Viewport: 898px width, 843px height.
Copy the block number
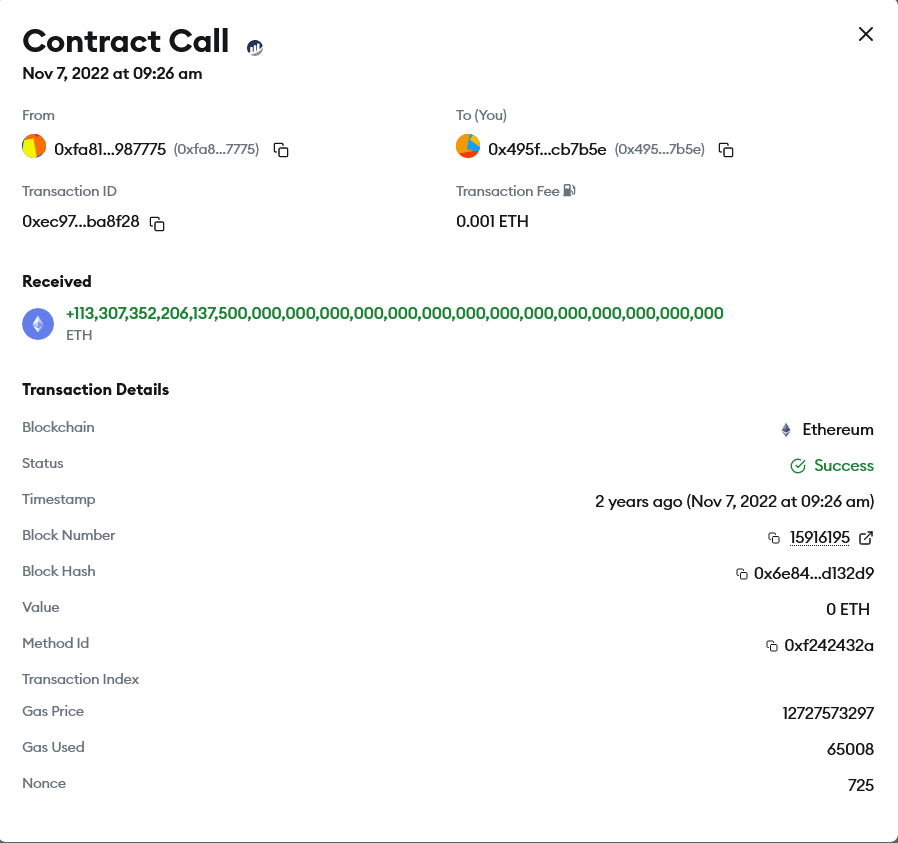[774, 538]
